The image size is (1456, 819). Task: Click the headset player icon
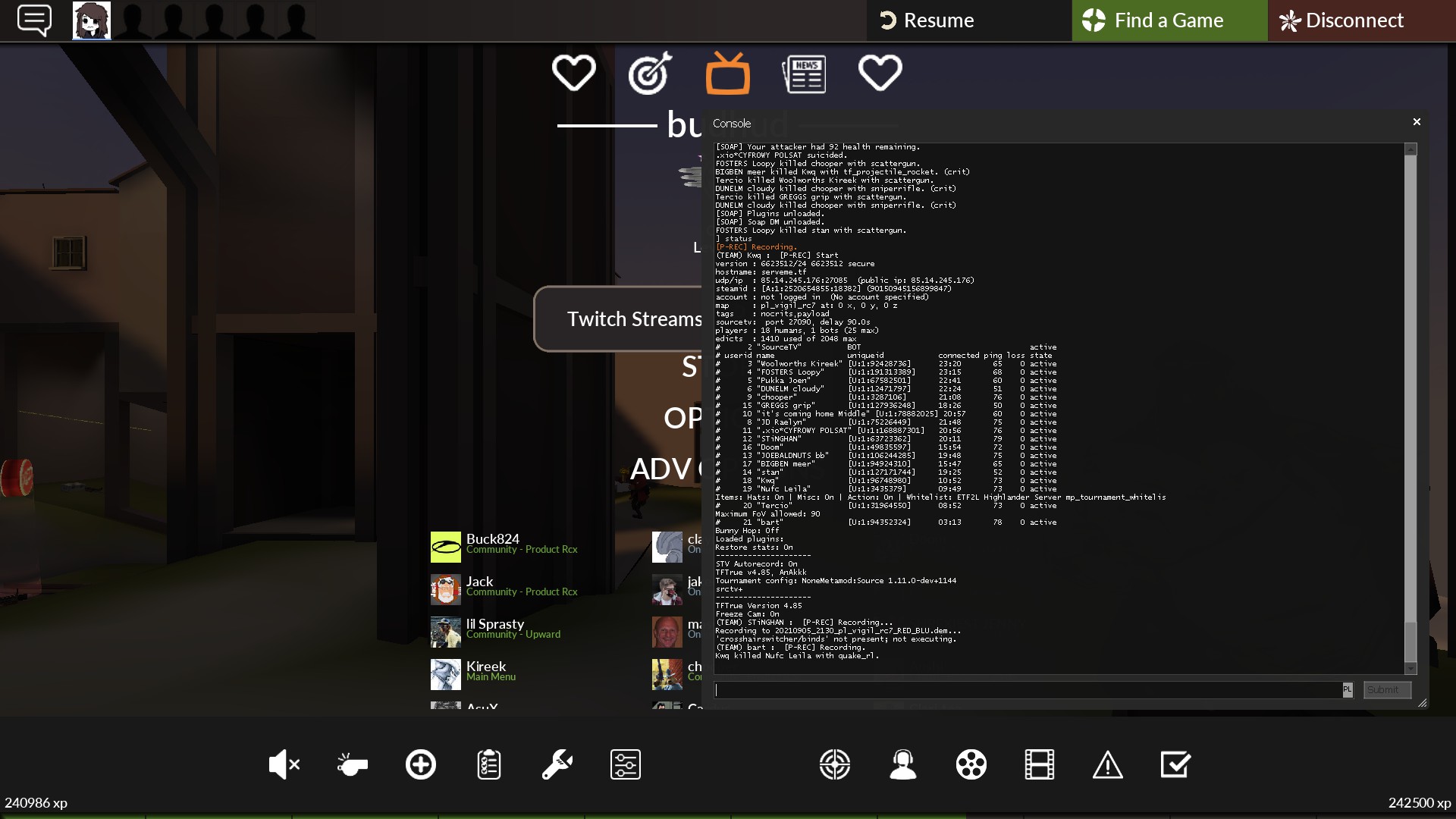coord(902,764)
